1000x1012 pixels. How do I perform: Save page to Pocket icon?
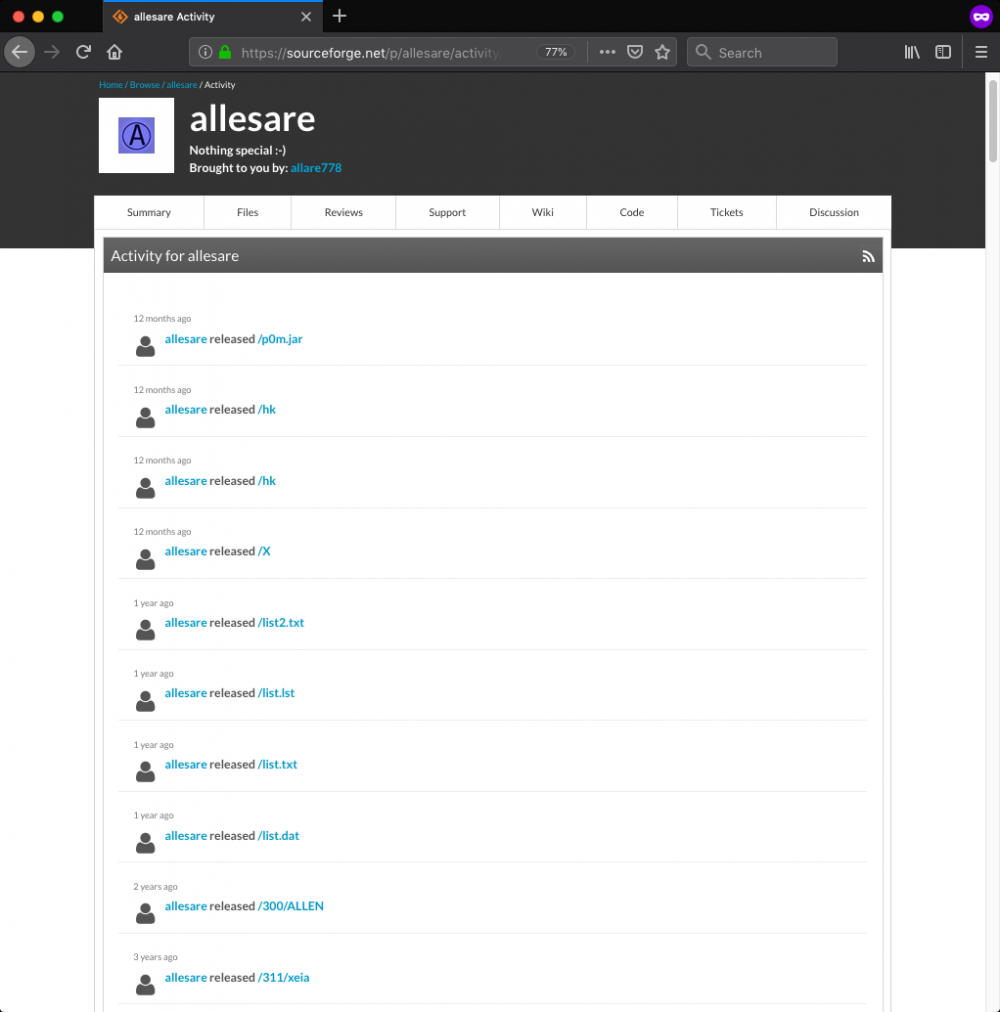pos(635,52)
